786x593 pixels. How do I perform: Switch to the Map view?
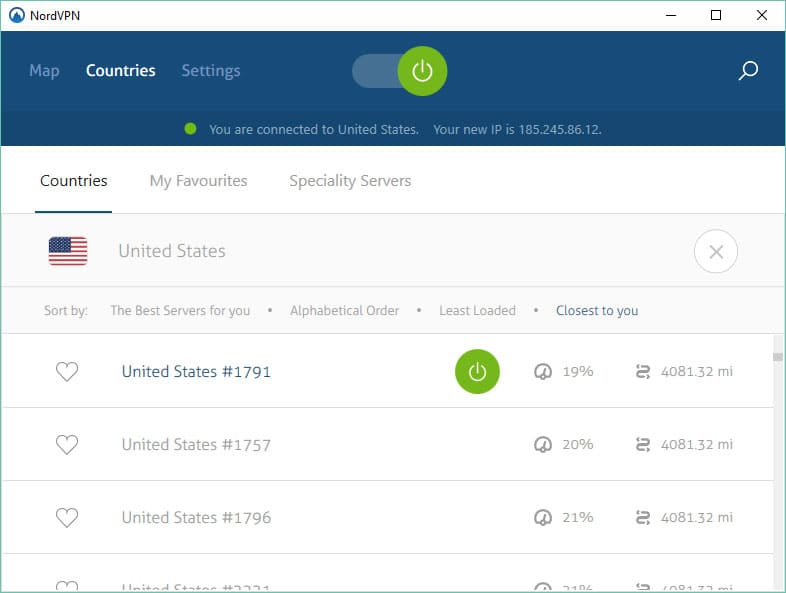coord(44,71)
